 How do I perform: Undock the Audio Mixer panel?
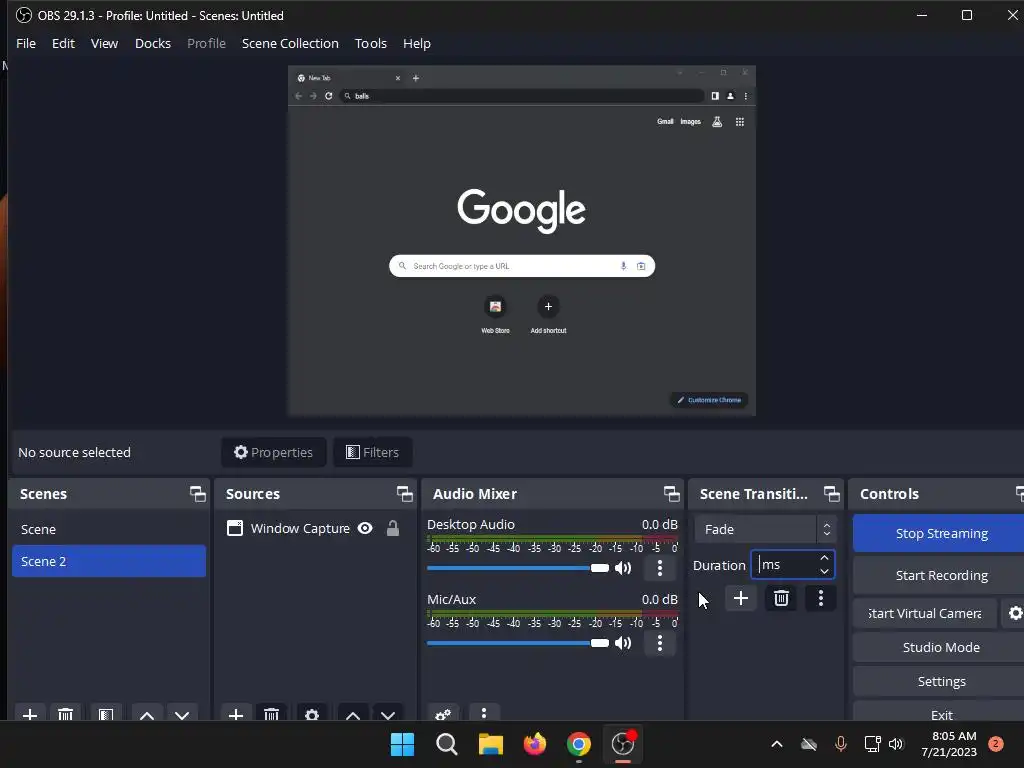pos(671,494)
